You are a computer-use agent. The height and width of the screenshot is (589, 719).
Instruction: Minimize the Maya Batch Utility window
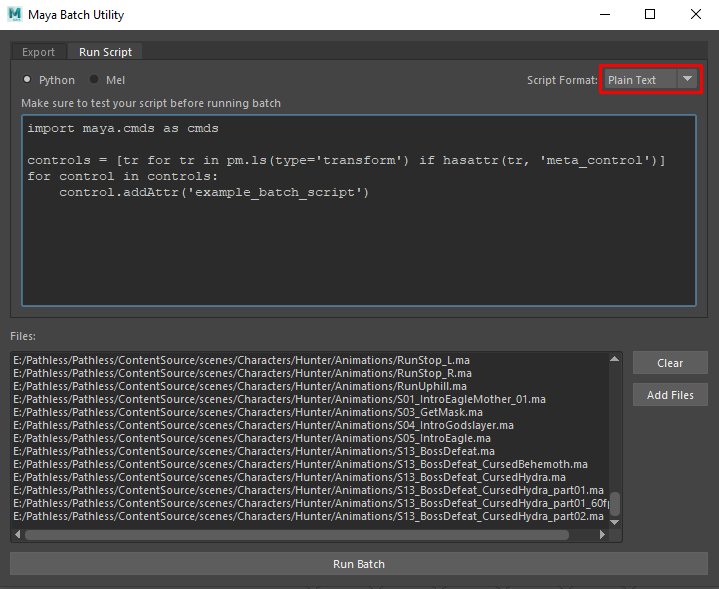[x=605, y=14]
